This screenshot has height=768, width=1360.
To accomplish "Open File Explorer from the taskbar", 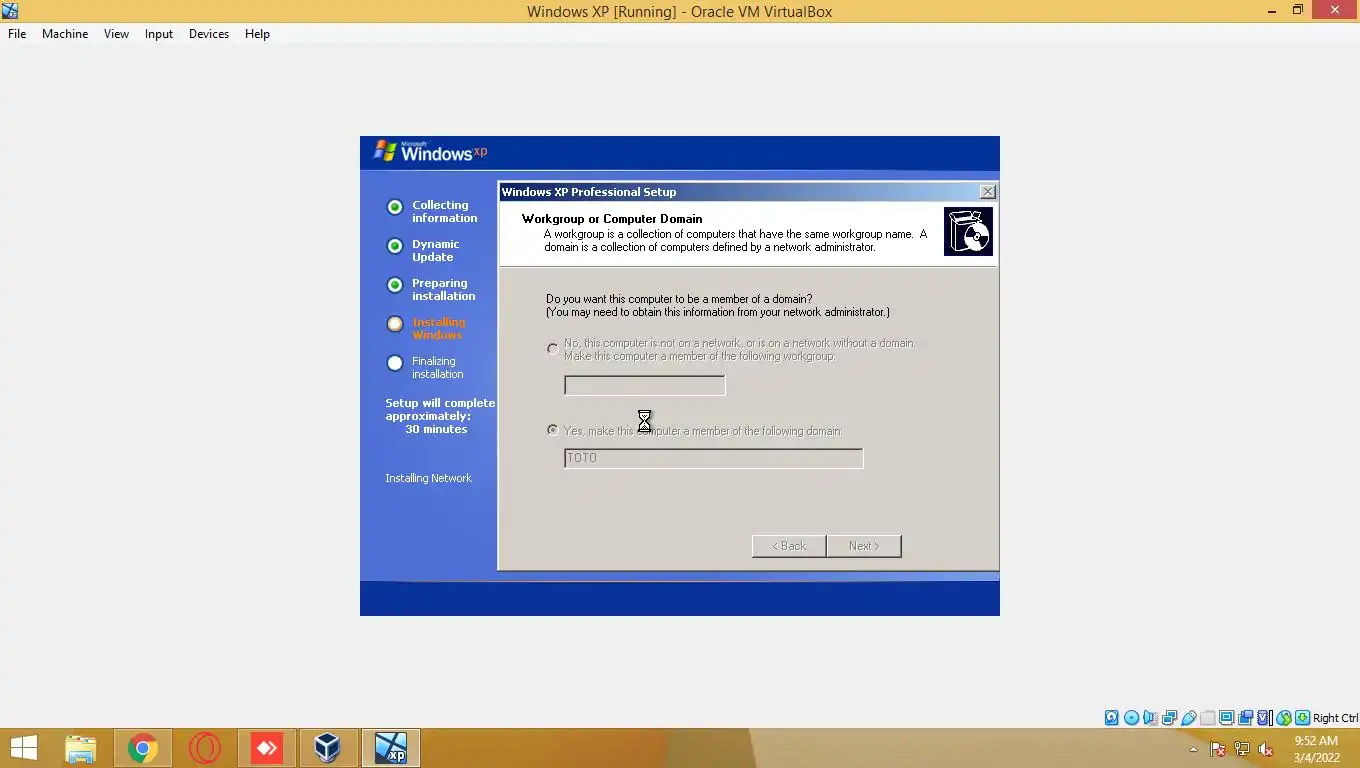I will [x=81, y=748].
